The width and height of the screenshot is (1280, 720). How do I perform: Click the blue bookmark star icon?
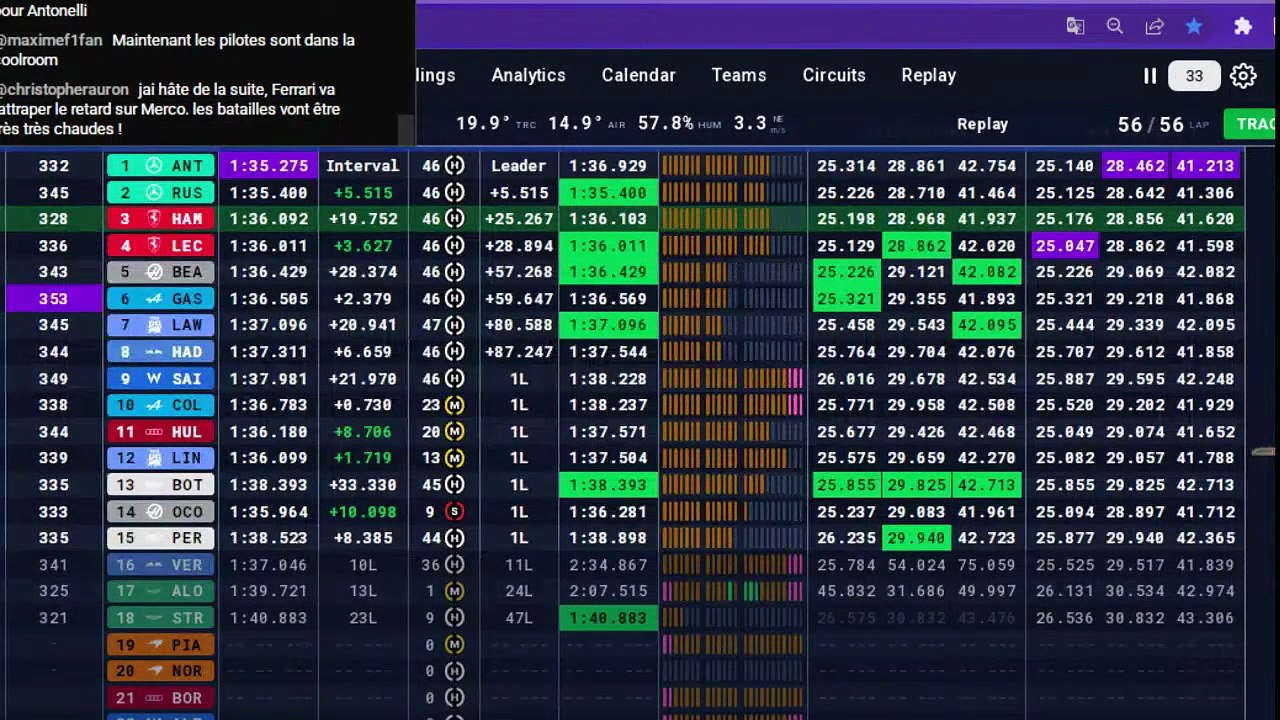[x=1194, y=27]
